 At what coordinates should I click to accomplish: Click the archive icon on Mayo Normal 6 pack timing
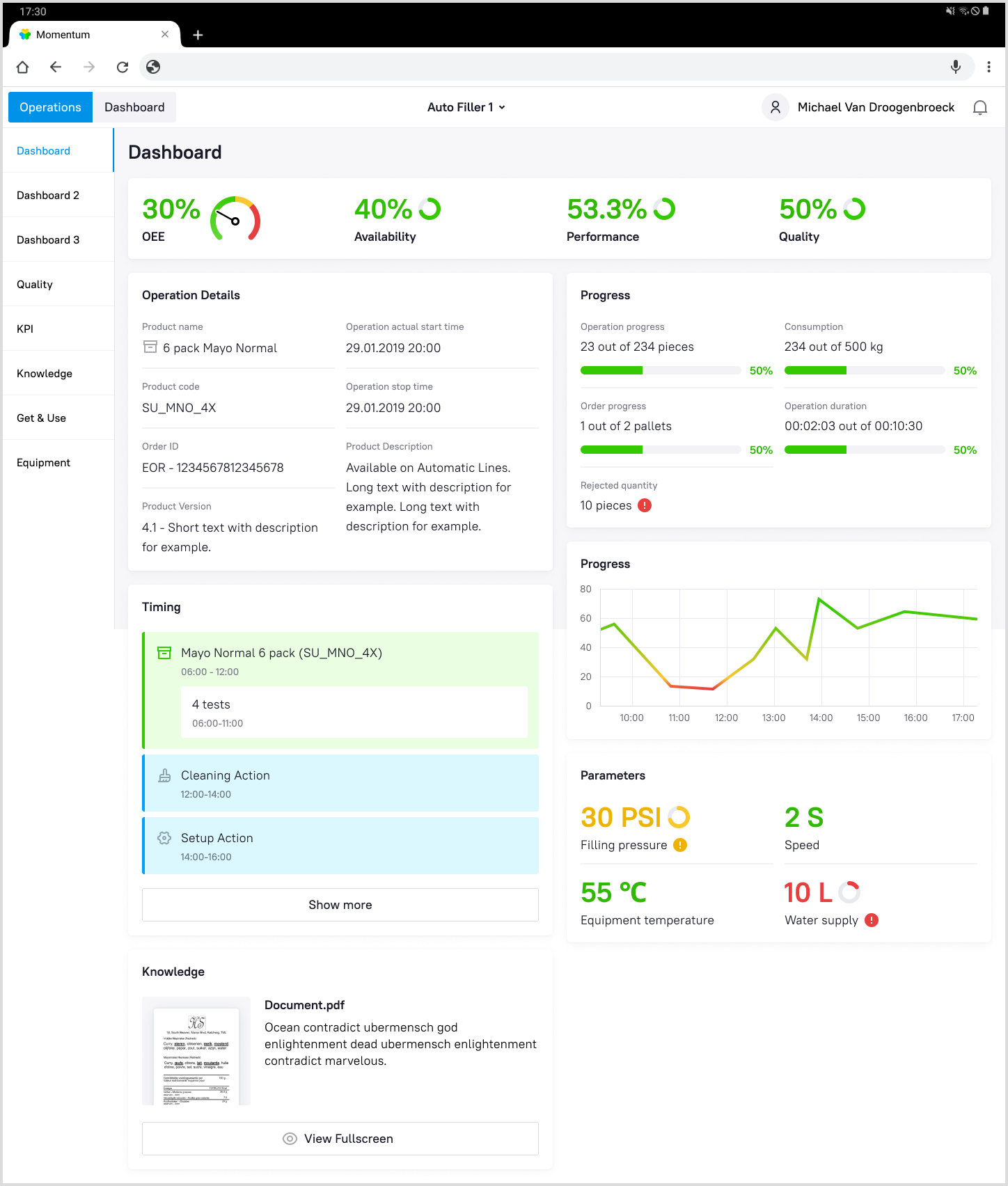pos(164,653)
